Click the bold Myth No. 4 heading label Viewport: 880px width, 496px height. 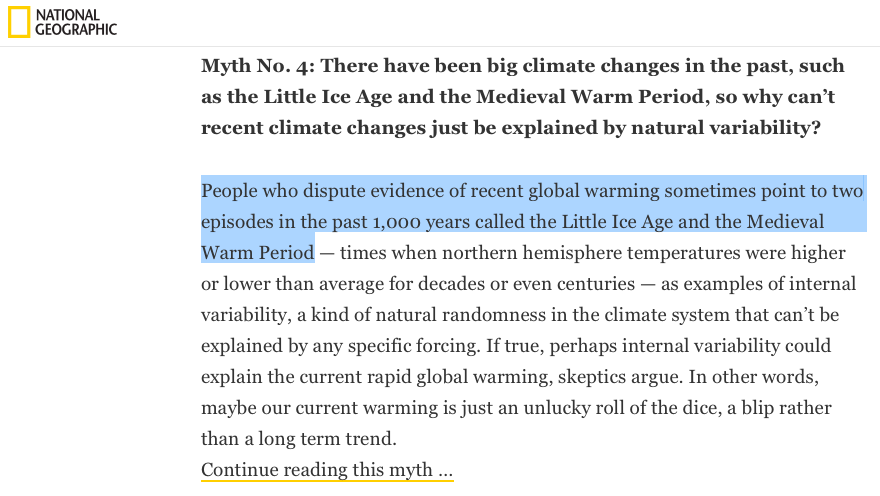tap(258, 66)
